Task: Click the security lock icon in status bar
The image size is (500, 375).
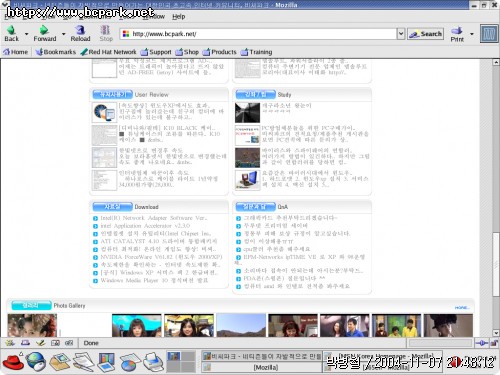Action: 494,343
